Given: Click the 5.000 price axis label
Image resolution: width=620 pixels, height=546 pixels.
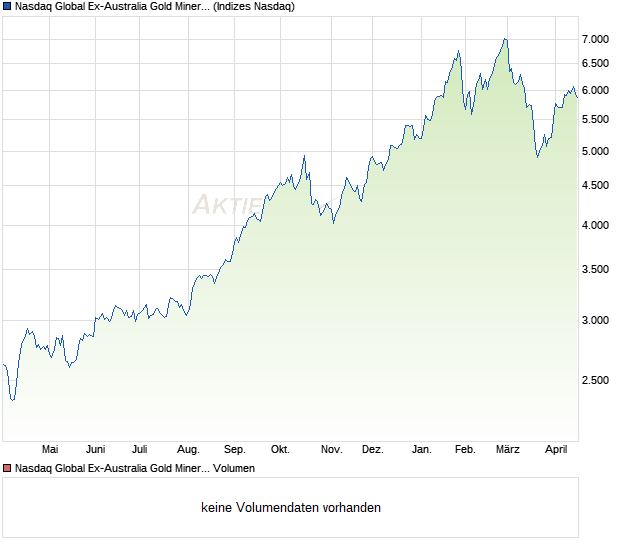Looking at the screenshot, I should [595, 151].
